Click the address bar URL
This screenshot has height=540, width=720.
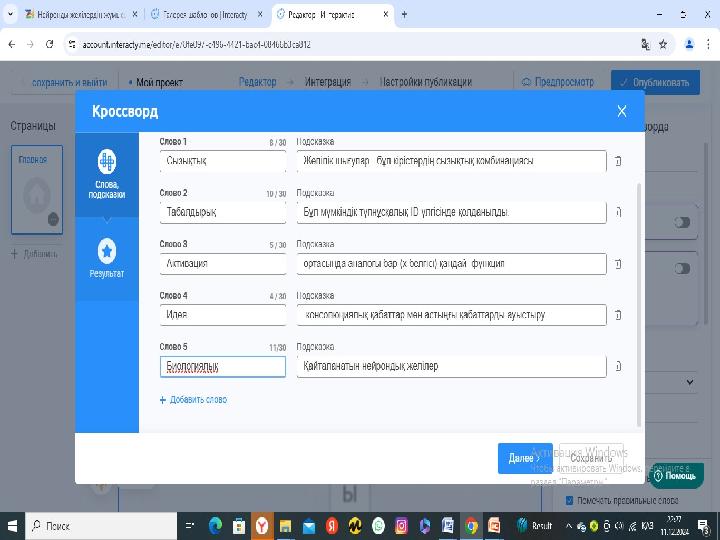[196, 45]
